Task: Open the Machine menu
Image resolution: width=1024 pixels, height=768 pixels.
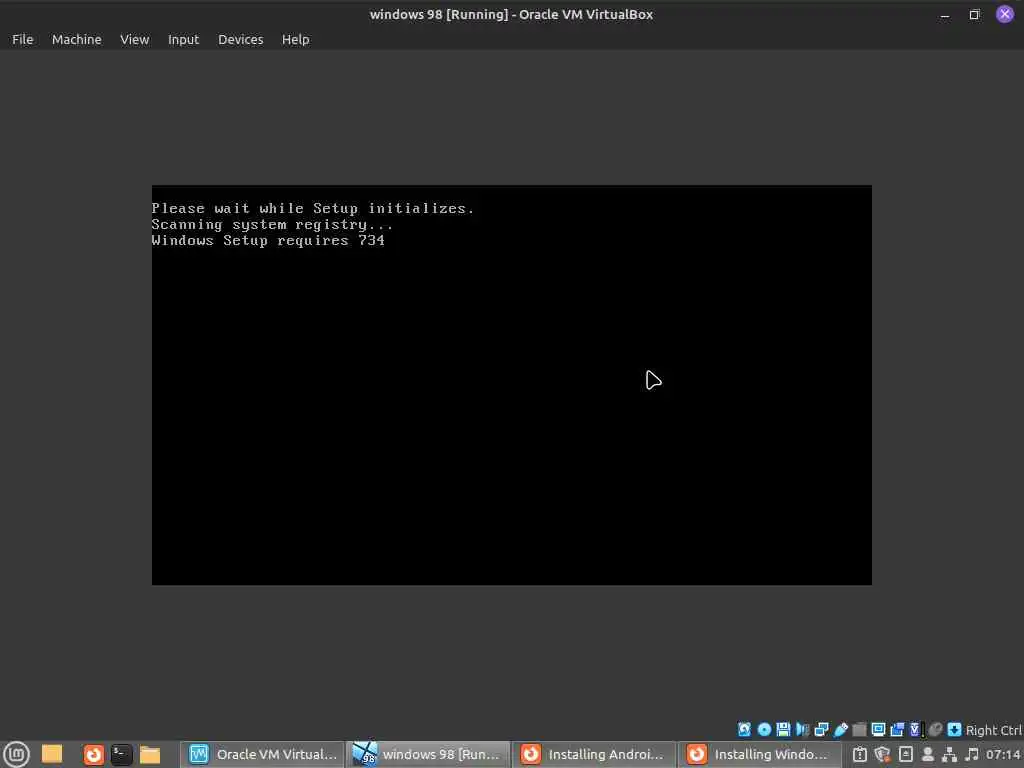Action: 76,39
